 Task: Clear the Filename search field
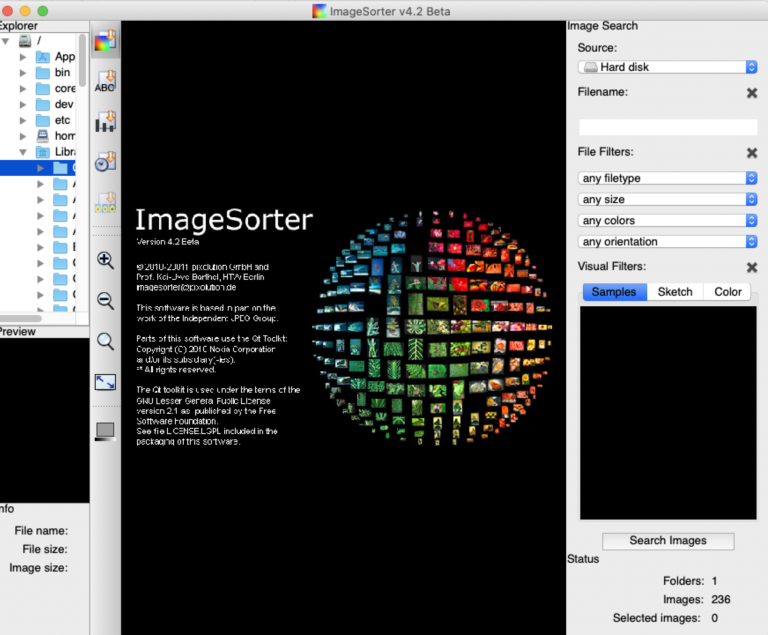tap(752, 93)
